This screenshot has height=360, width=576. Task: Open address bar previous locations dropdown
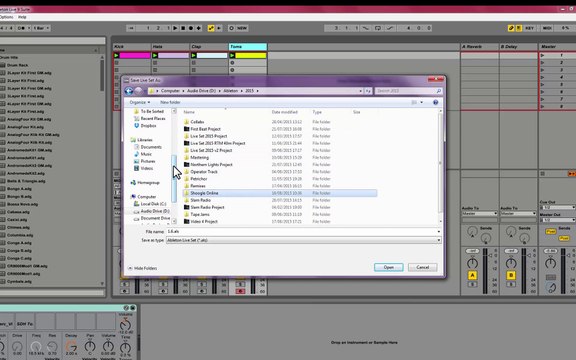361,91
